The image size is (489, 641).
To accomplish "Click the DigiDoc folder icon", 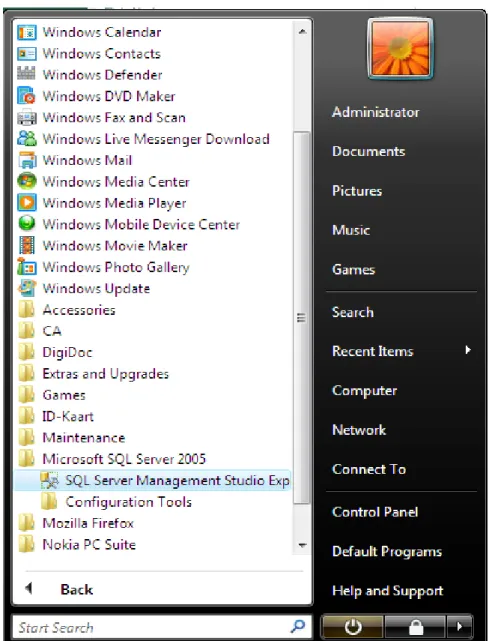I will point(27,352).
